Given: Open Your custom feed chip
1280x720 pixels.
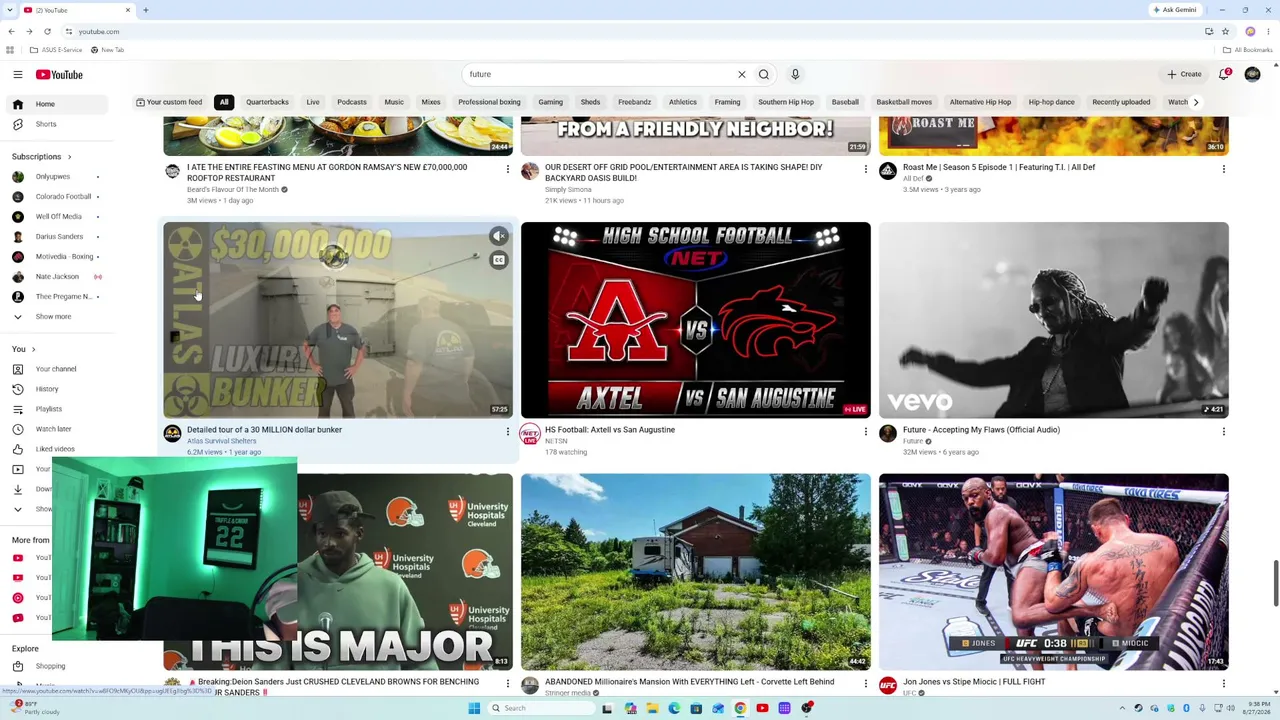Looking at the screenshot, I should click(169, 102).
